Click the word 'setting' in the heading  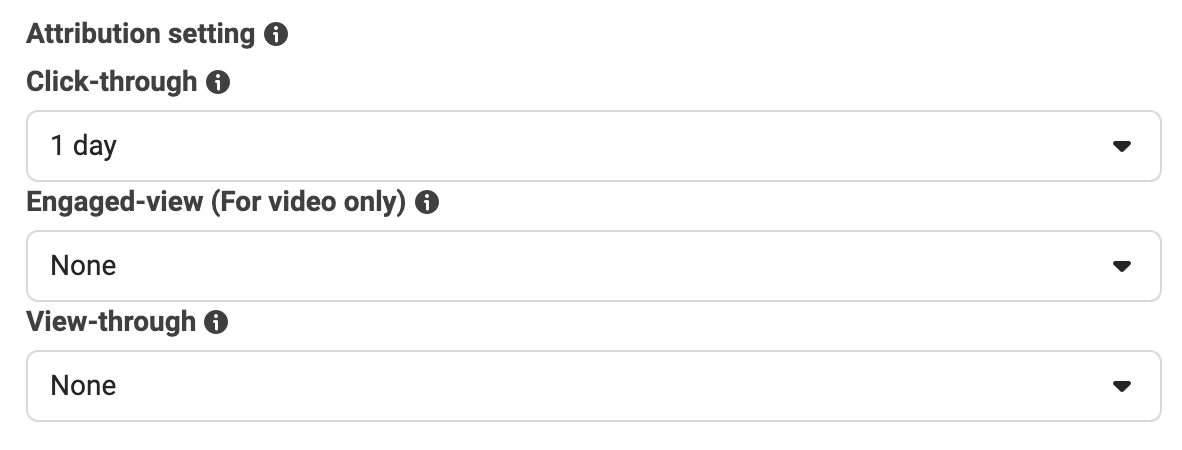coord(211,35)
